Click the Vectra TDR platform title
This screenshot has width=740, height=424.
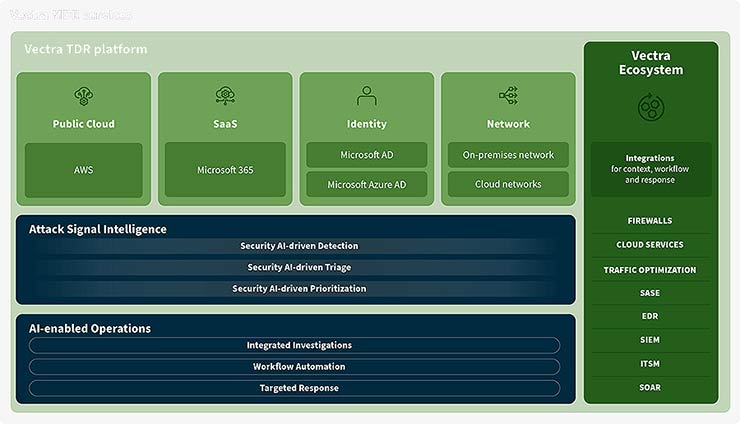coord(86,49)
